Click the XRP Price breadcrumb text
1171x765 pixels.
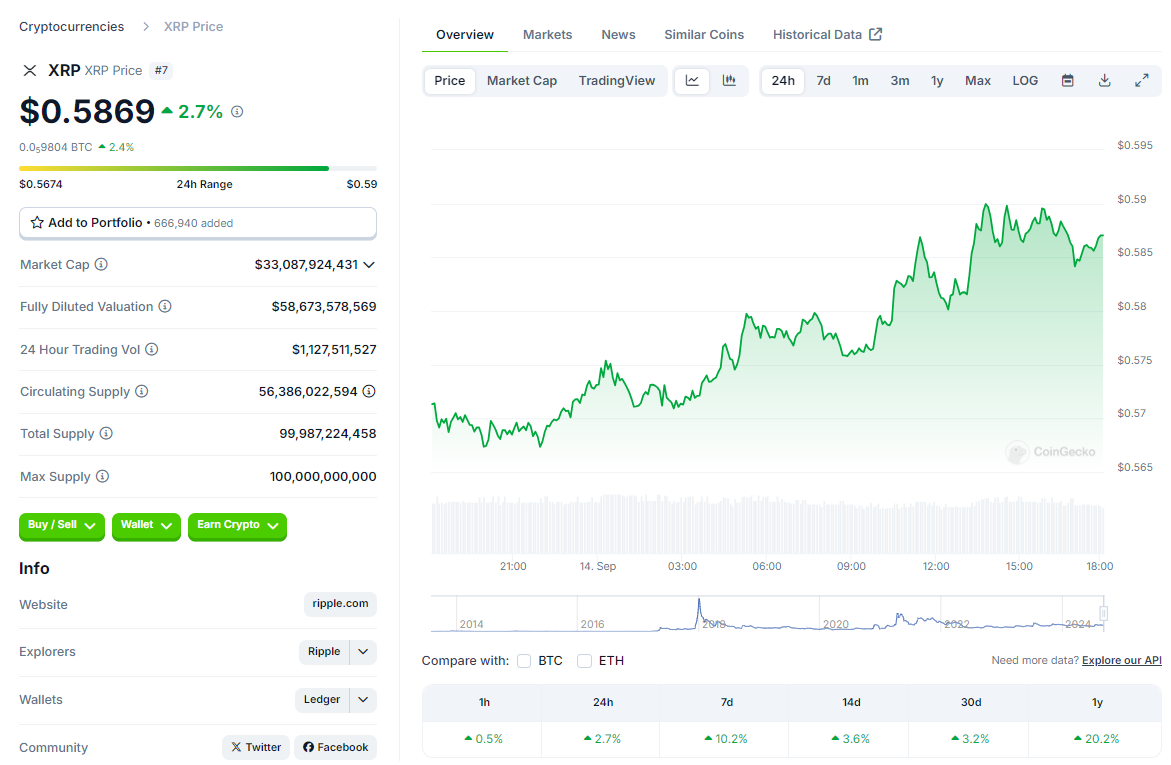click(193, 27)
